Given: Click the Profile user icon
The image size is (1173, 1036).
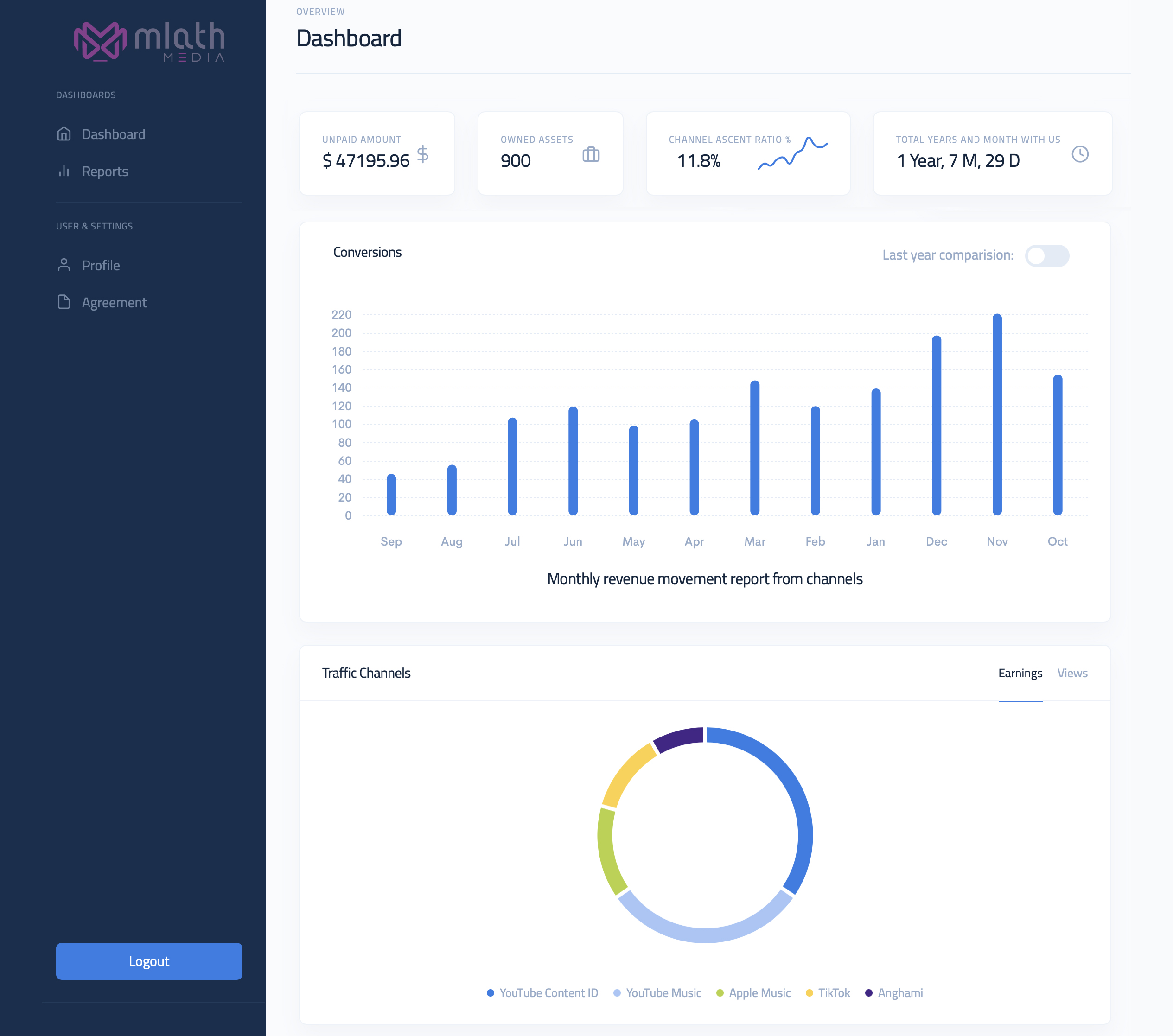Looking at the screenshot, I should 64,265.
